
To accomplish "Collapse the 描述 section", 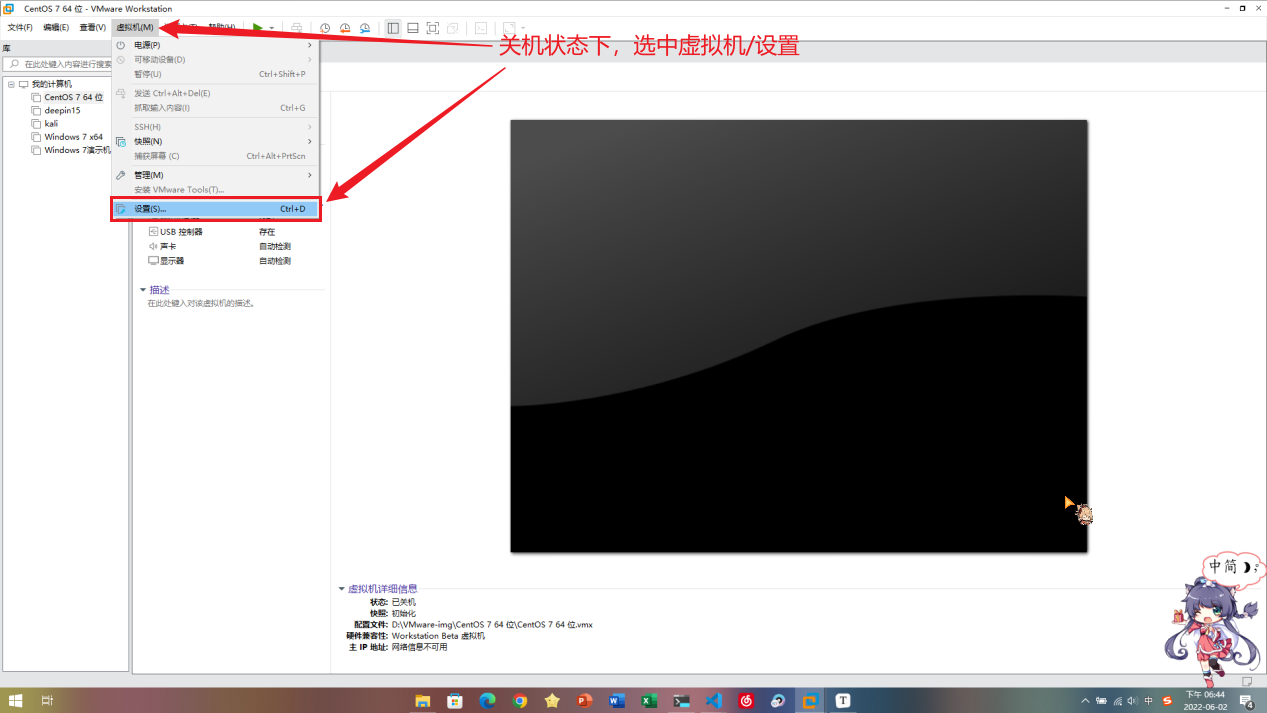I will (143, 290).
